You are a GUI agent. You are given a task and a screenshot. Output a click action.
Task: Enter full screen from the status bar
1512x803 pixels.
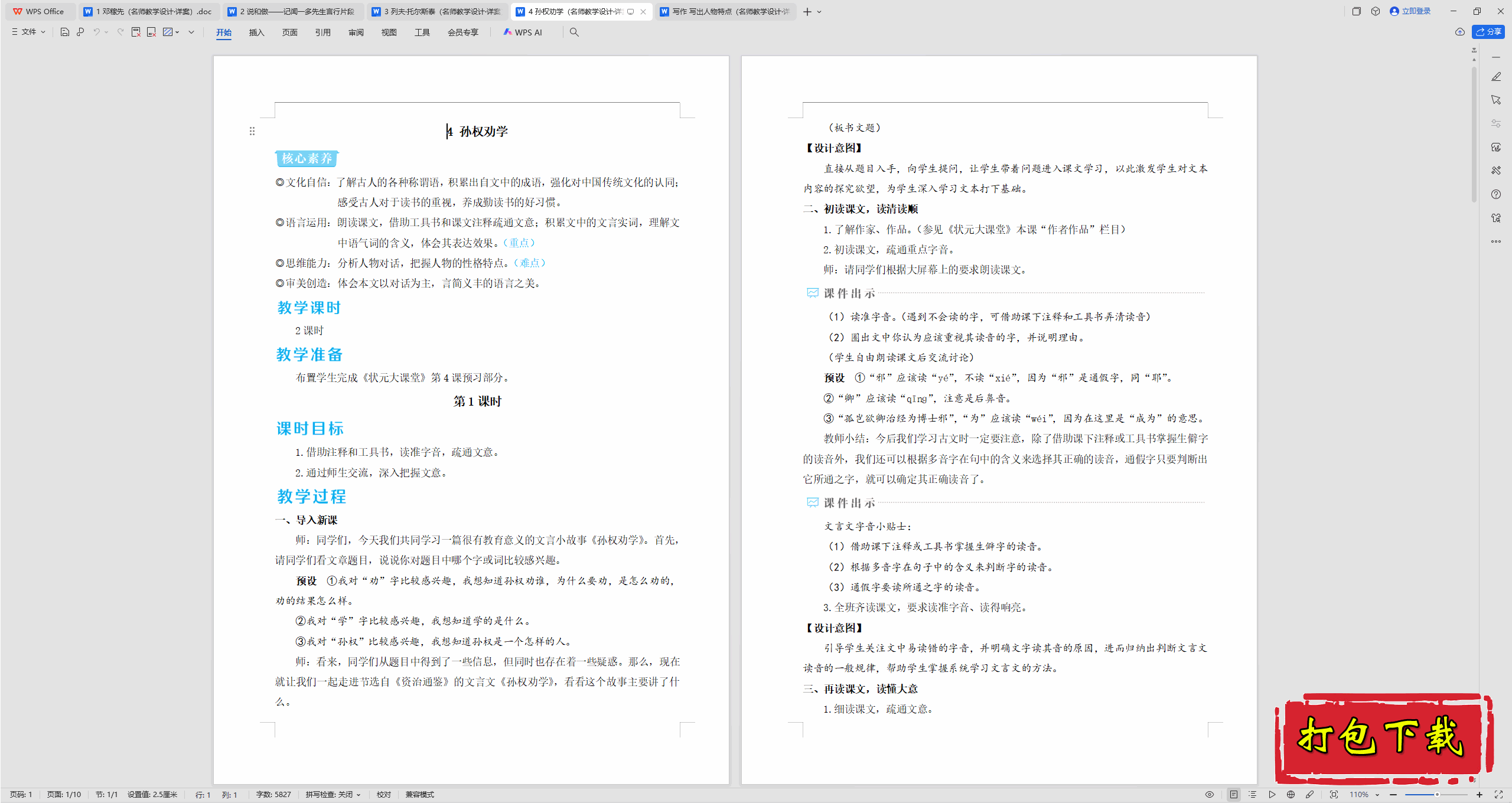[x=1498, y=795]
